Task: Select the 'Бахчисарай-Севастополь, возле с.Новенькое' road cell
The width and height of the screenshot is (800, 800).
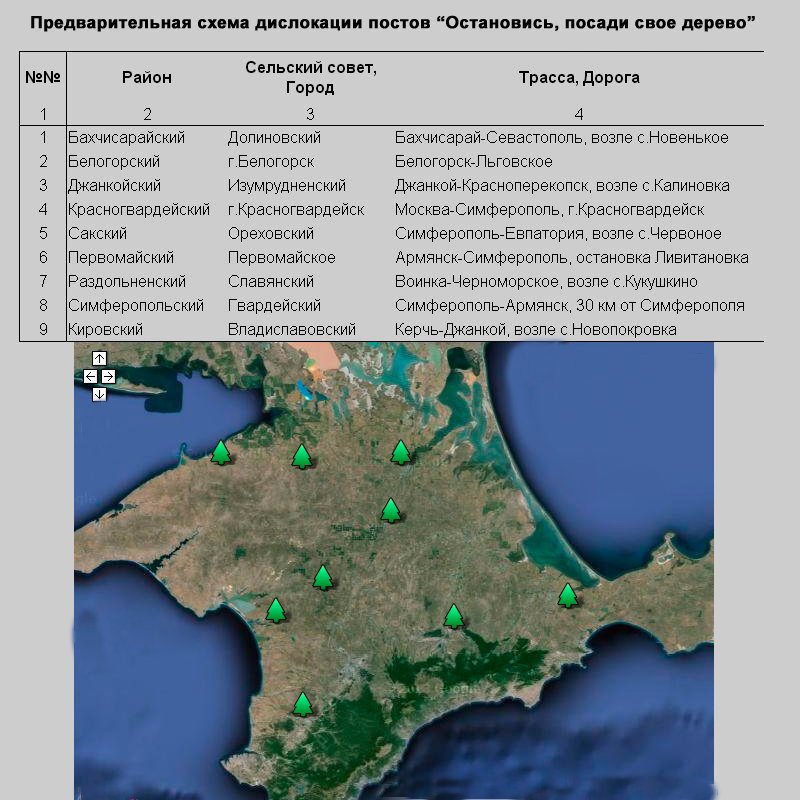Action: (562, 137)
